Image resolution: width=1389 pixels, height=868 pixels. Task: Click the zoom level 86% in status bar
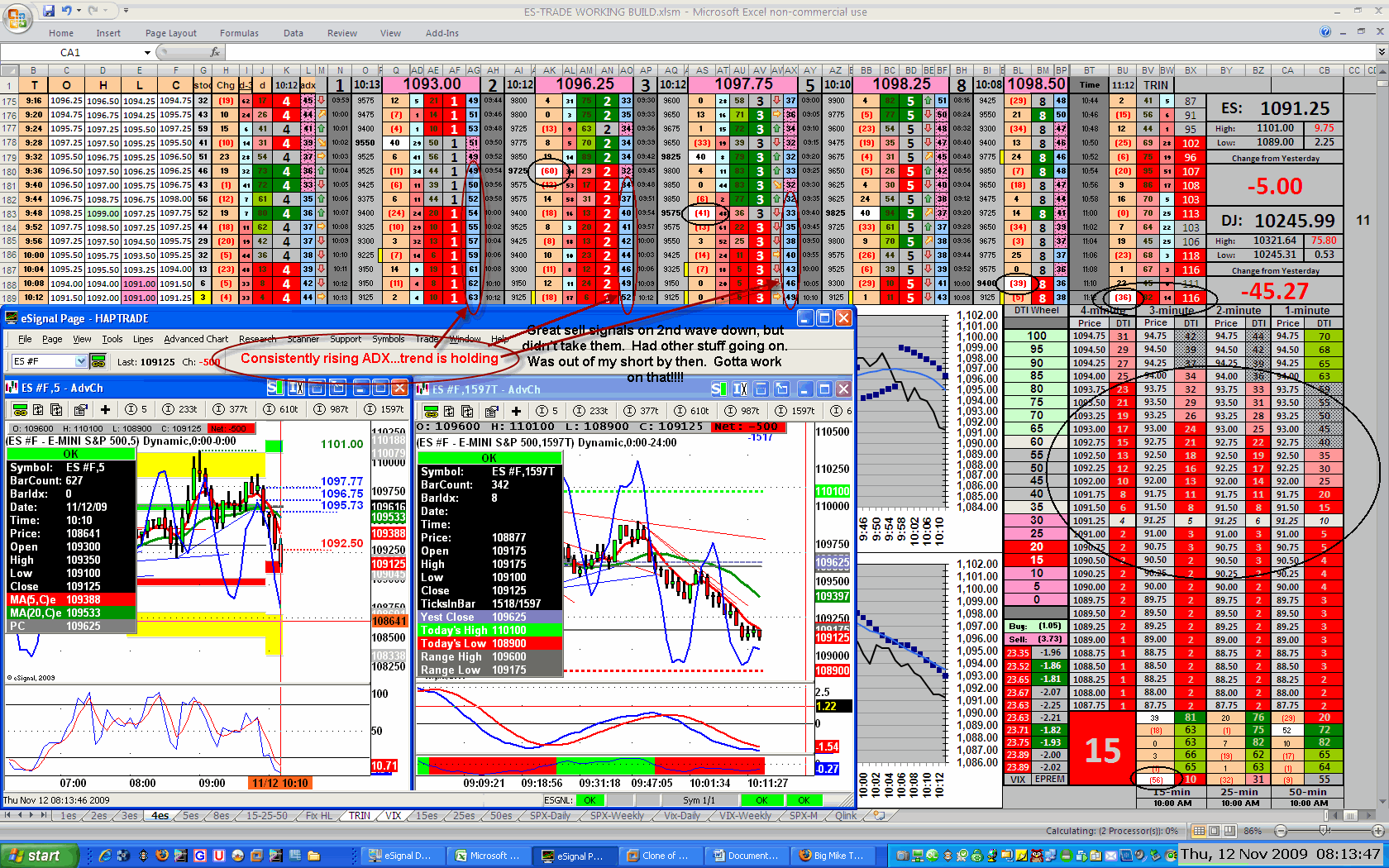(x=1253, y=831)
